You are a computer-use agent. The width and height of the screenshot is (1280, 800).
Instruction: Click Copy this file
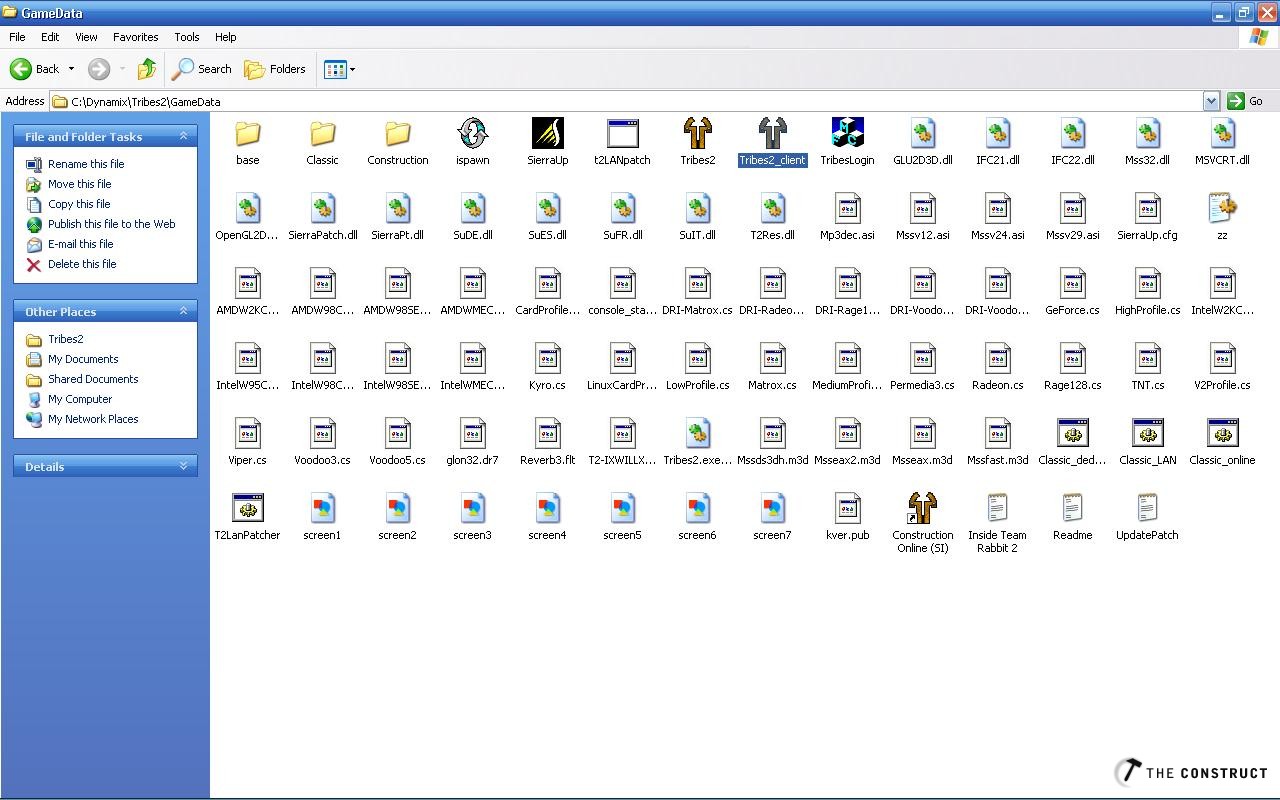(x=79, y=204)
